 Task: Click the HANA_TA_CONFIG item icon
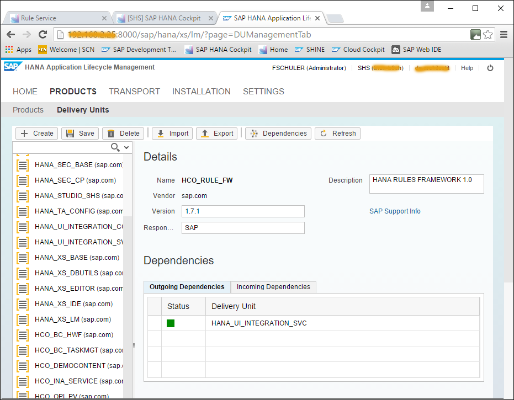click(23, 211)
